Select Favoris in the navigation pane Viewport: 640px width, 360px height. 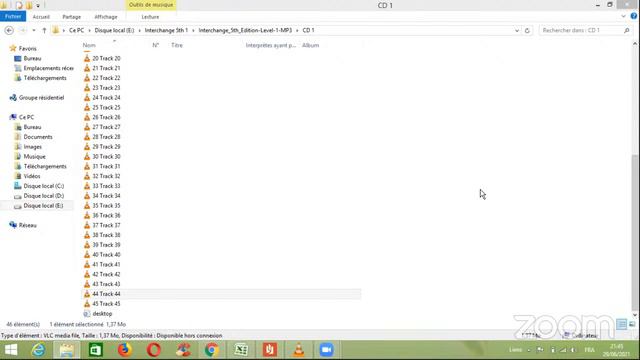click(27, 49)
